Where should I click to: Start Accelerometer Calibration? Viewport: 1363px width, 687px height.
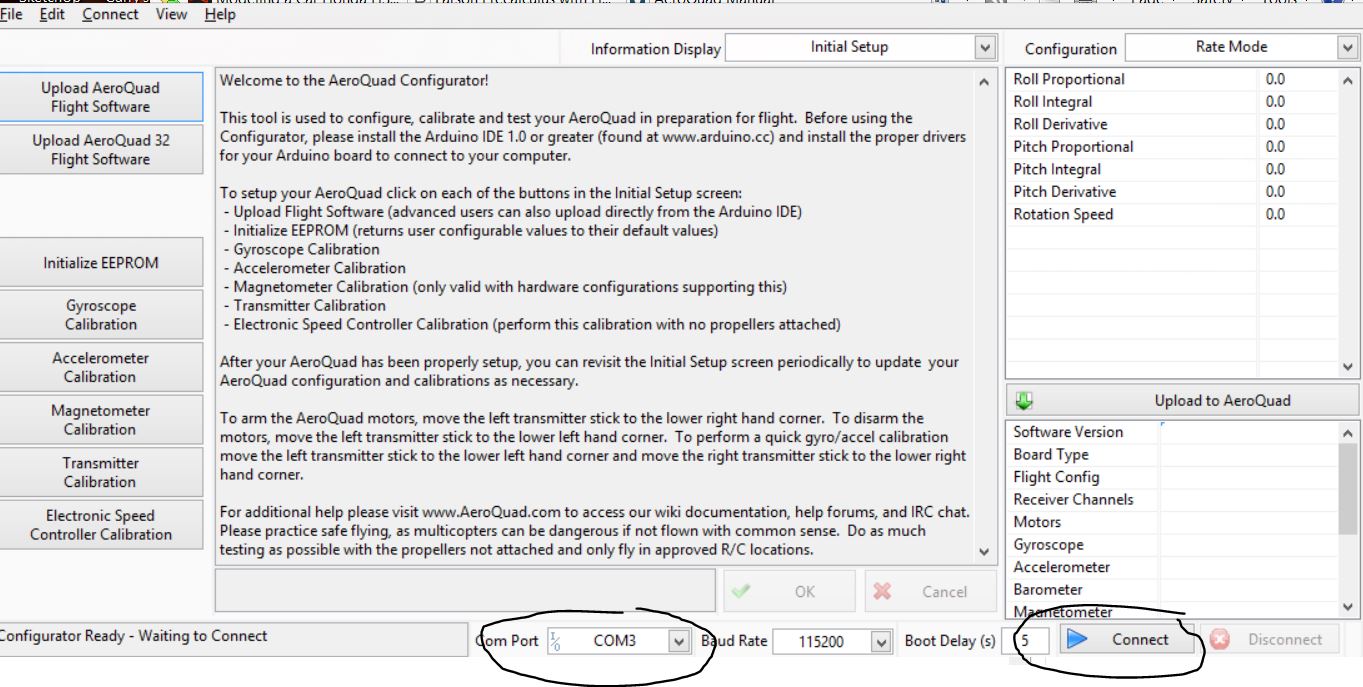pos(100,367)
